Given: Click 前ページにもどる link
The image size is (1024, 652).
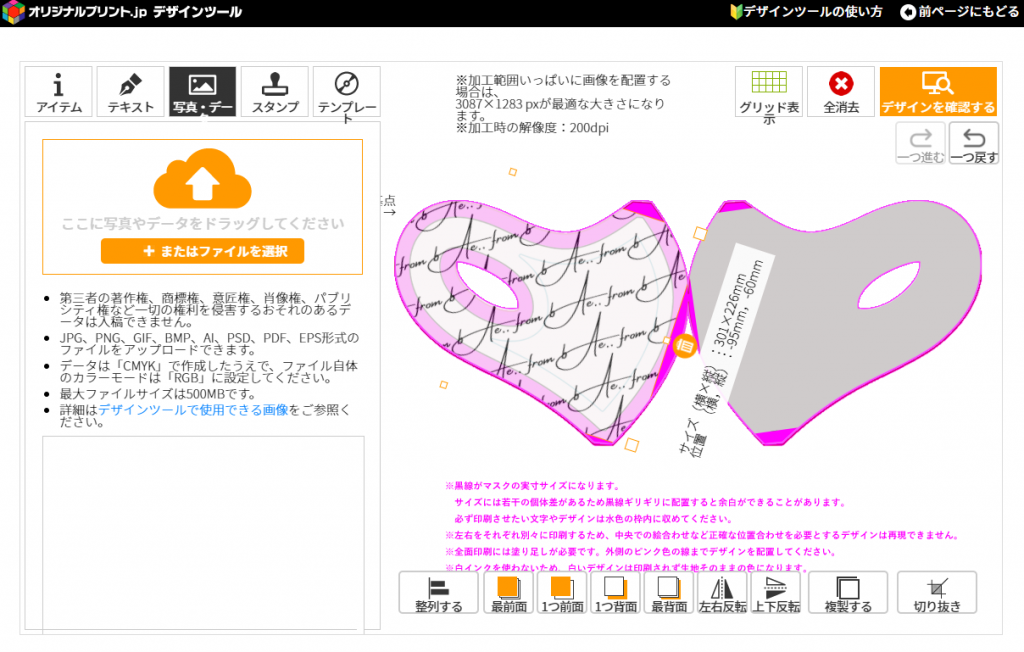Looking at the screenshot, I should (959, 12).
